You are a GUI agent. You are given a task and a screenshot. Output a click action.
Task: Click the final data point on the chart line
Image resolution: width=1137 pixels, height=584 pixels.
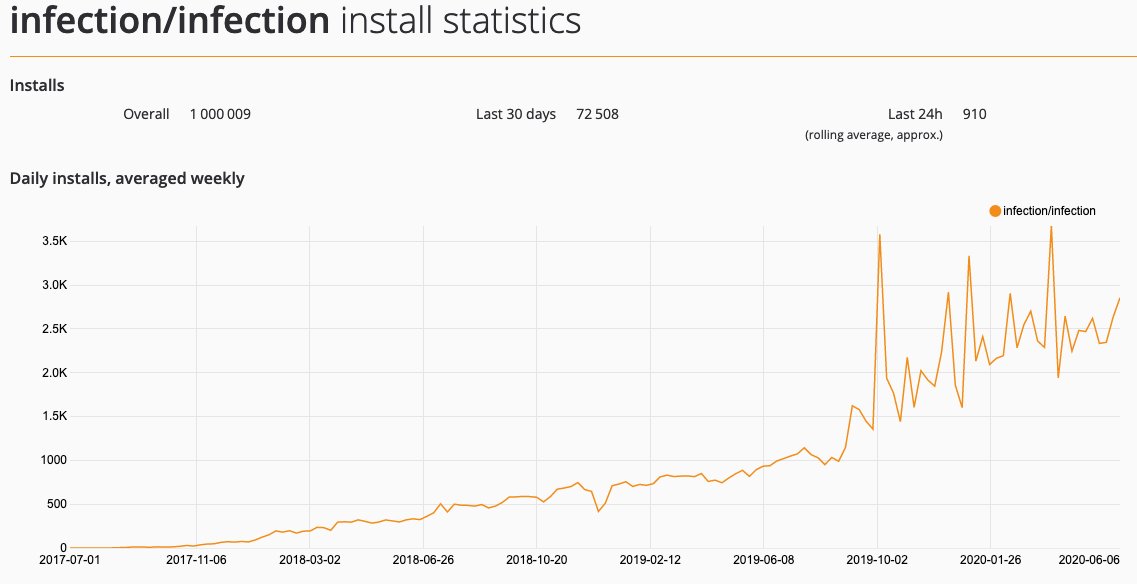point(1120,298)
